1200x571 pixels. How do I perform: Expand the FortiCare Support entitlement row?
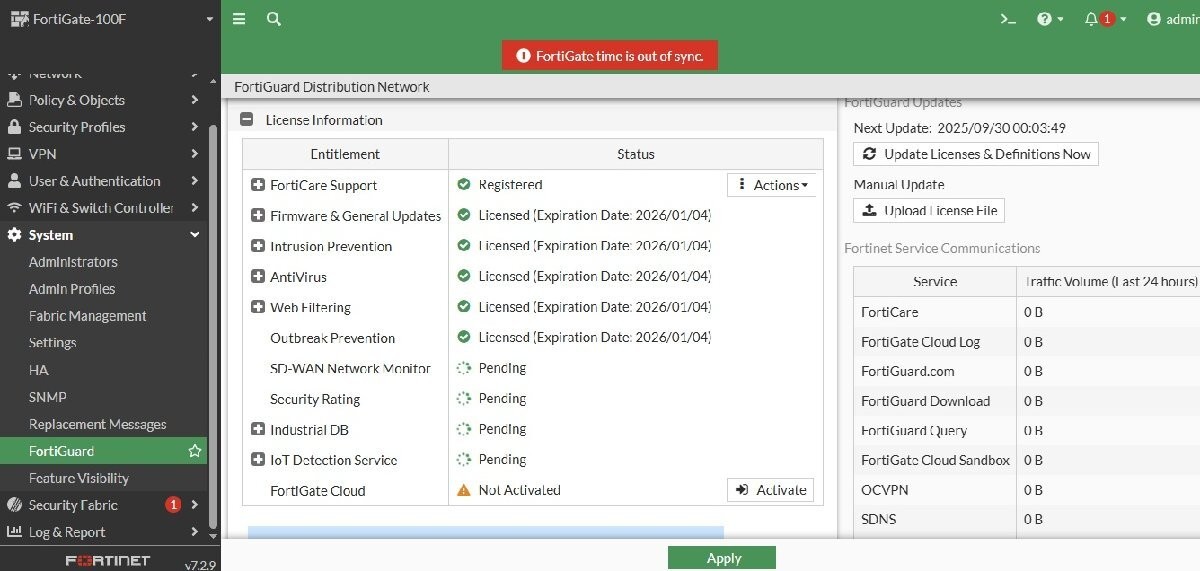click(258, 185)
